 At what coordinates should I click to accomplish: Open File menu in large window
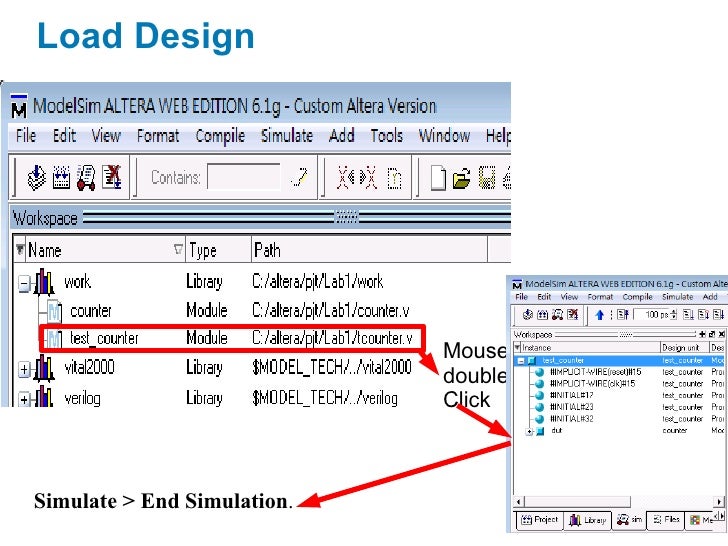coord(26,136)
